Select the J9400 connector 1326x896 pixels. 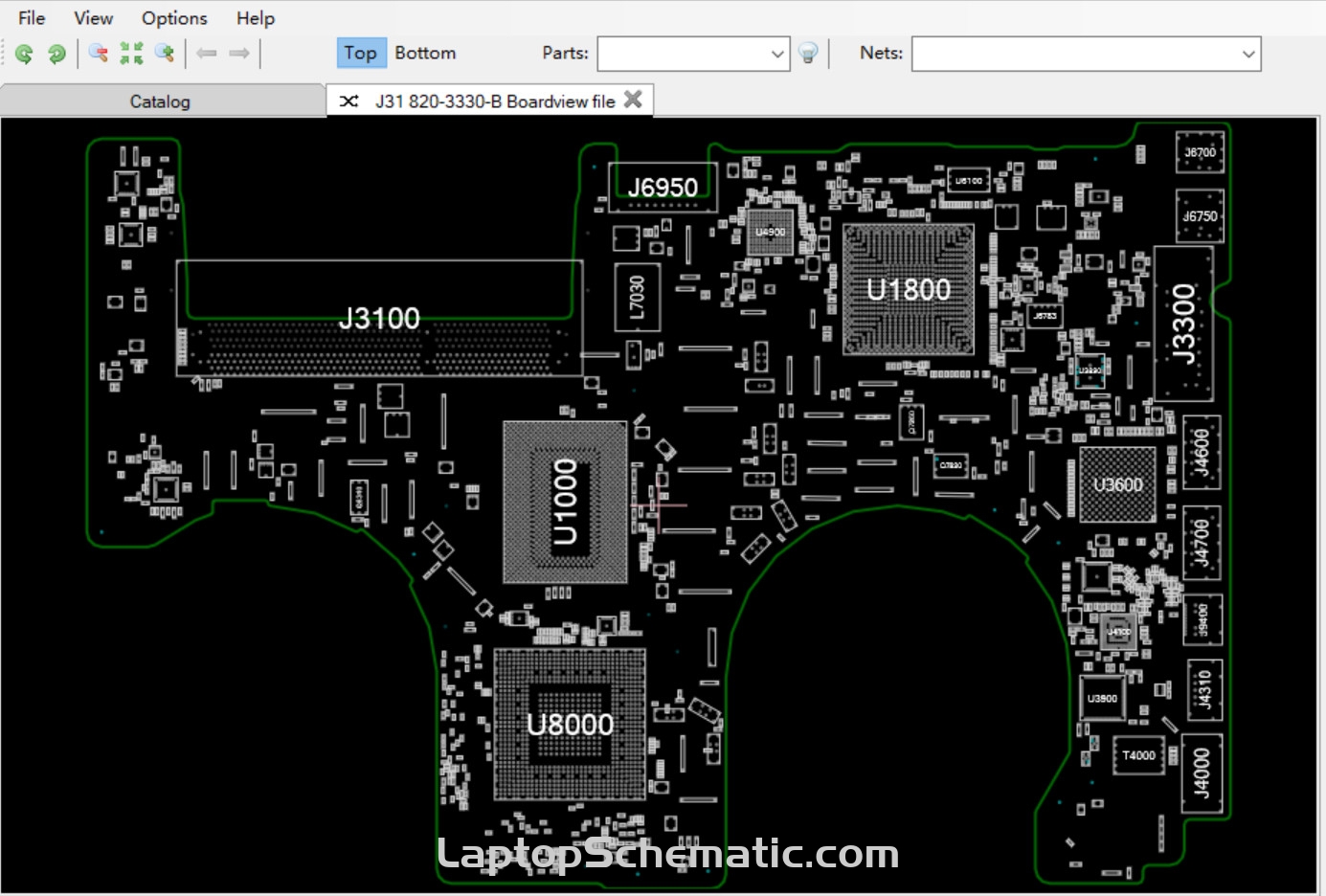pyautogui.click(x=1203, y=619)
